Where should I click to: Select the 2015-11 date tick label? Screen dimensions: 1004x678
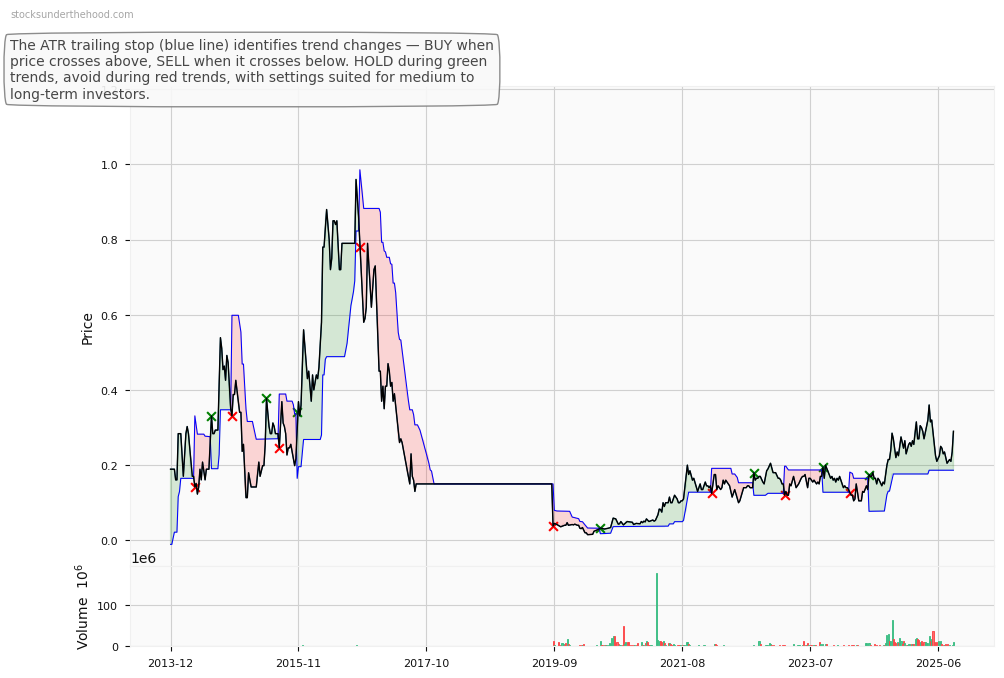click(298, 663)
